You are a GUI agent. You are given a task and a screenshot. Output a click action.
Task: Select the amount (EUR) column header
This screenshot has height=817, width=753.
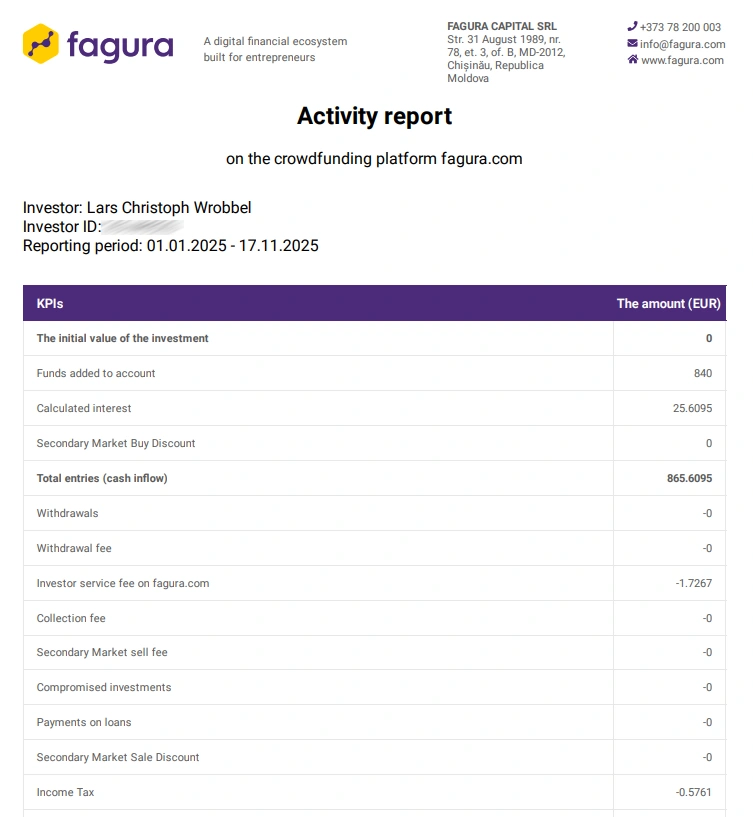click(668, 303)
